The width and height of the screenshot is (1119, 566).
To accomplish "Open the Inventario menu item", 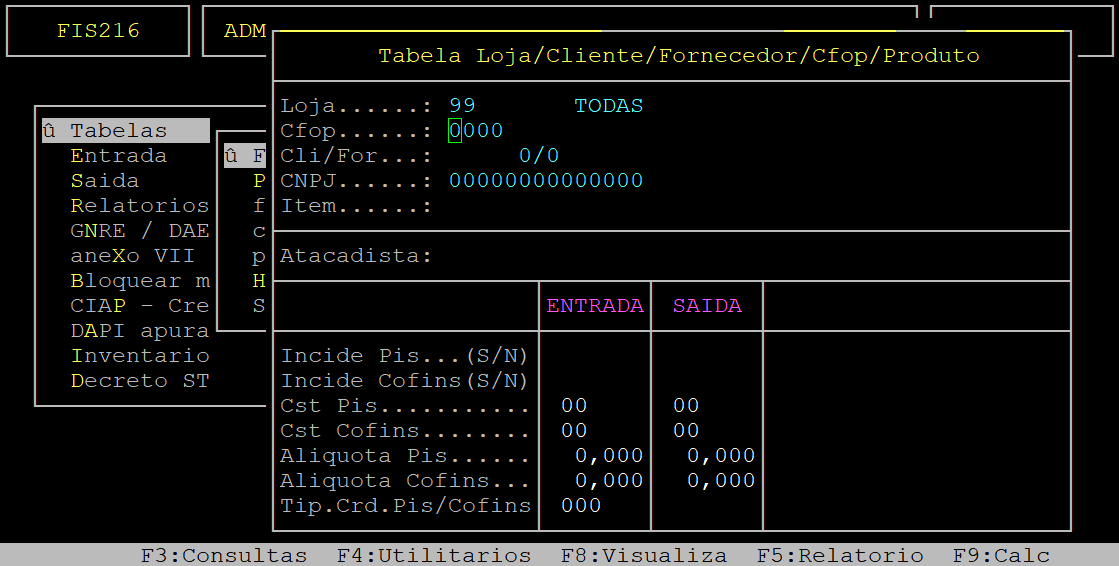I will 139,356.
